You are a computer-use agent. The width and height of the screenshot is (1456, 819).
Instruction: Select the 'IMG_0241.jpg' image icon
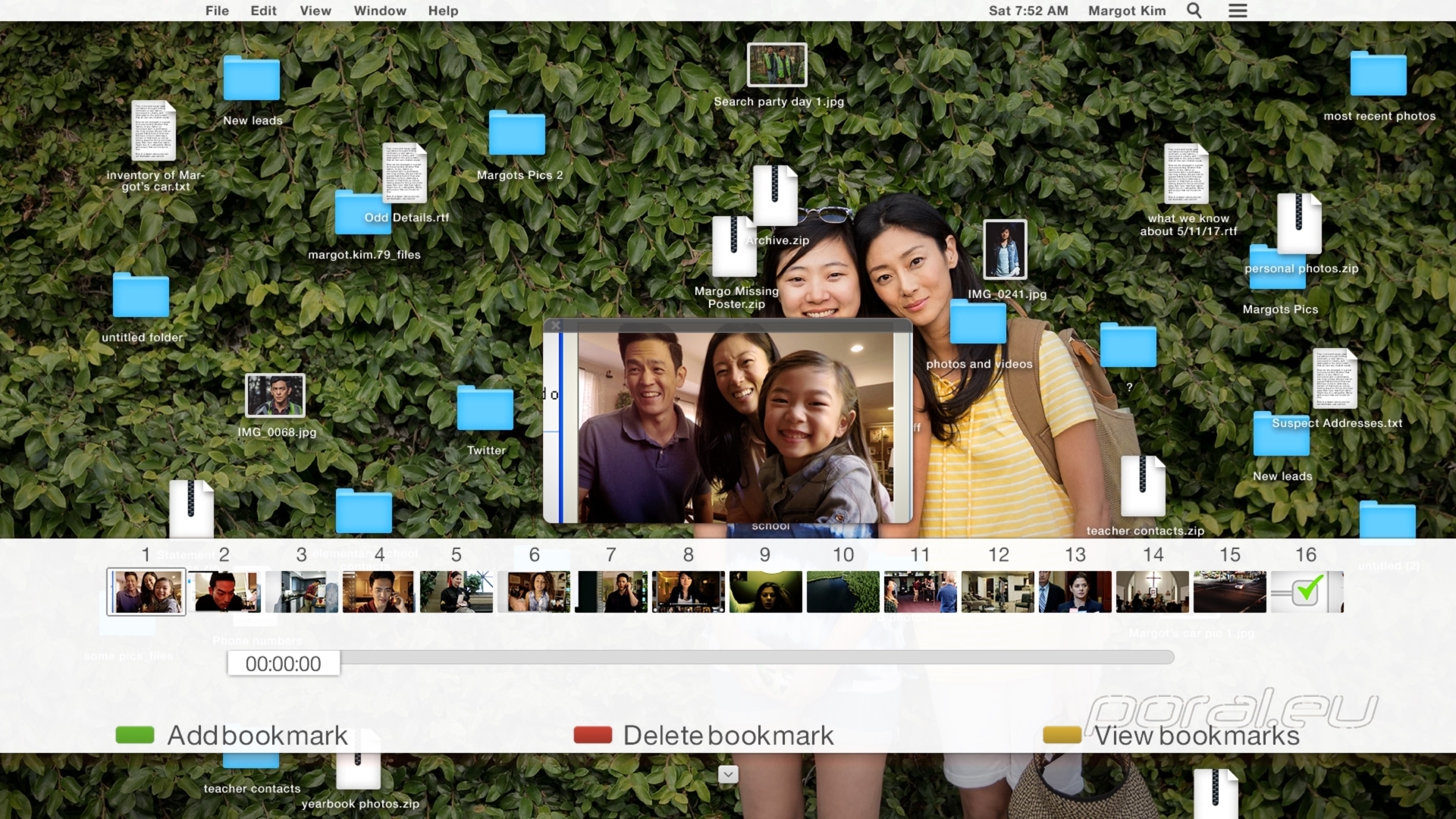[x=1005, y=249]
